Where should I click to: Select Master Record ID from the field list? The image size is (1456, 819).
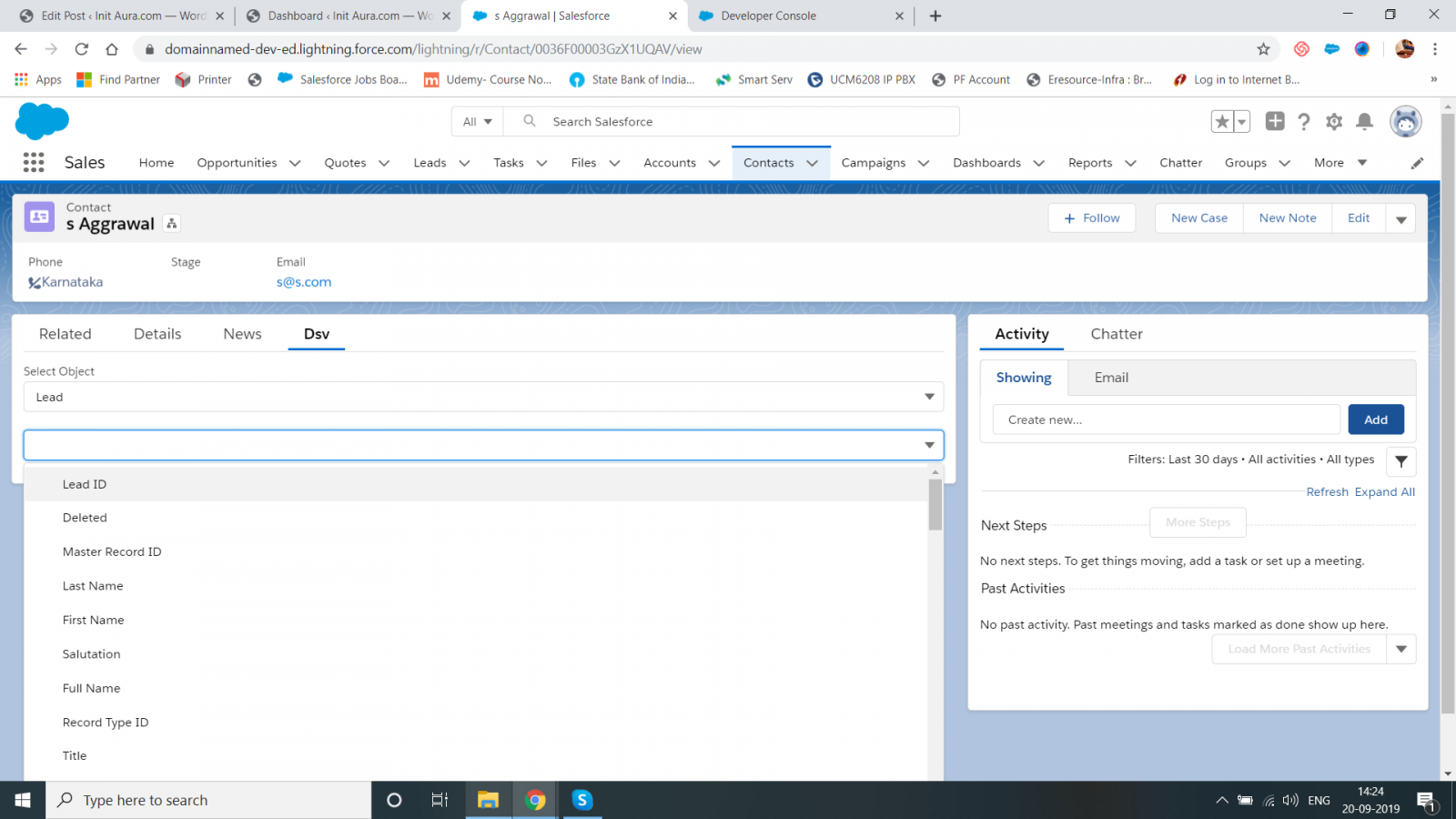(112, 551)
